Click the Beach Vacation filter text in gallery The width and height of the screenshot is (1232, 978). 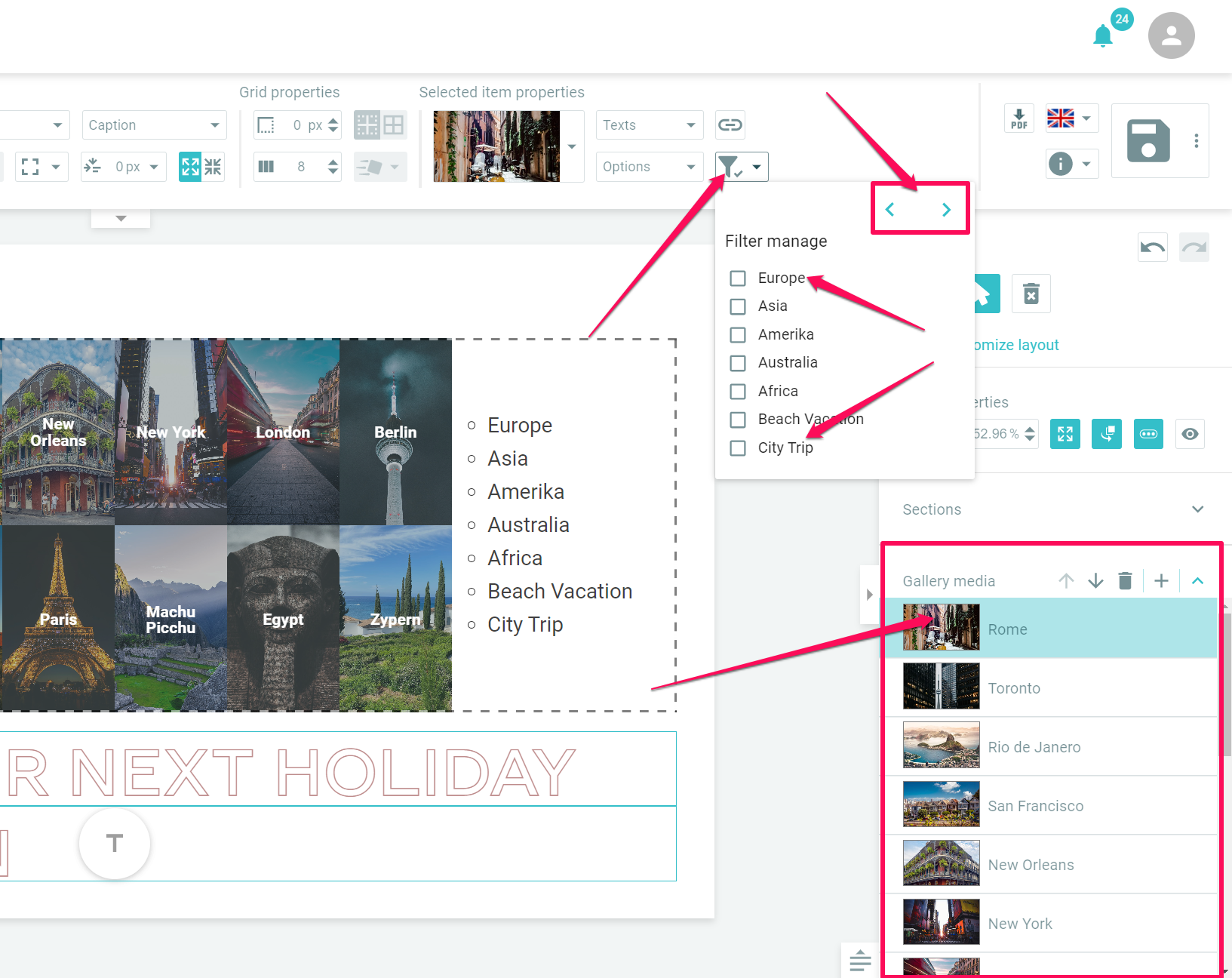(560, 592)
